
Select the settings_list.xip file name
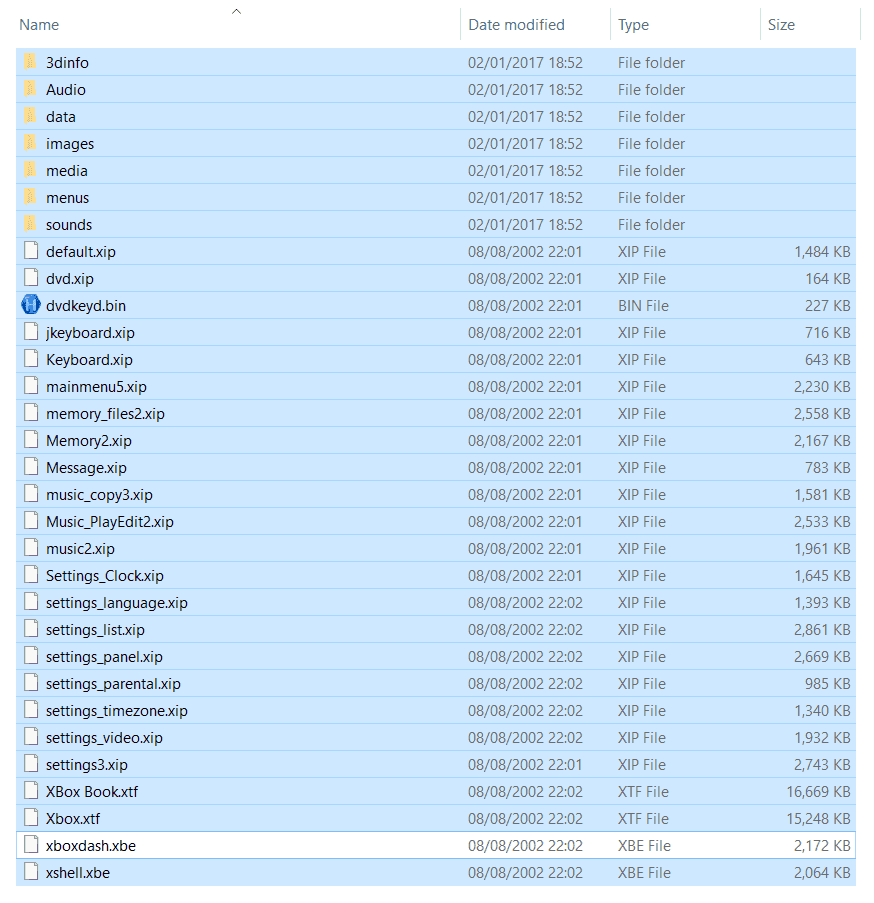pyautogui.click(x=95, y=630)
